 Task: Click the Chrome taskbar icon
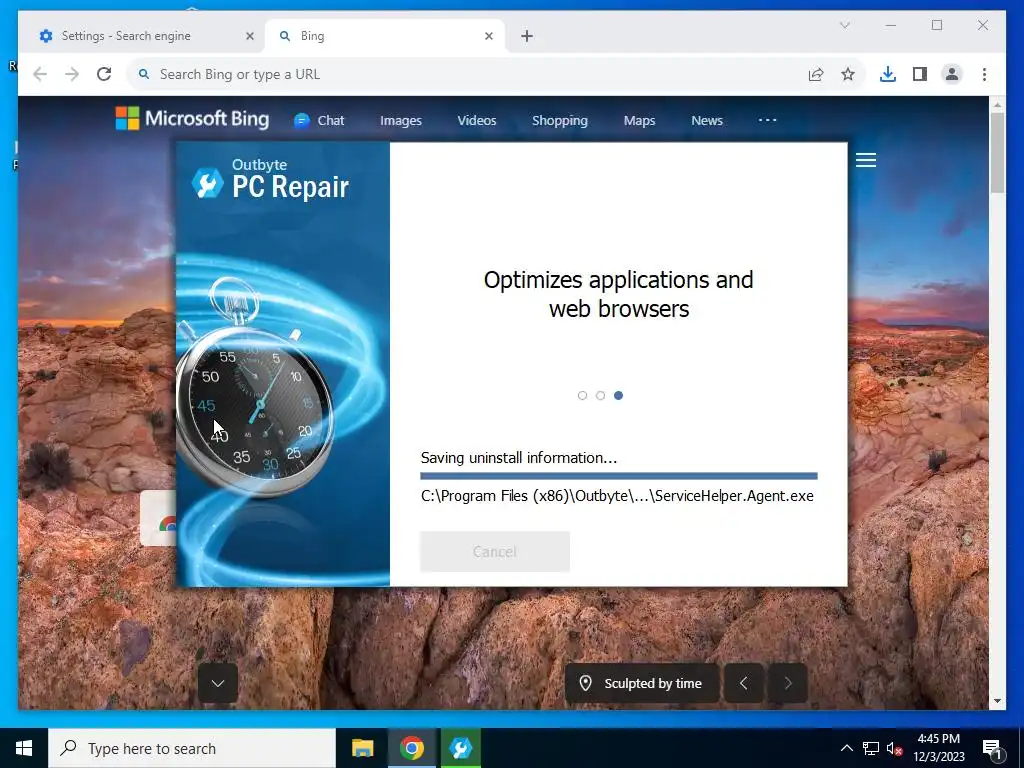(x=411, y=748)
